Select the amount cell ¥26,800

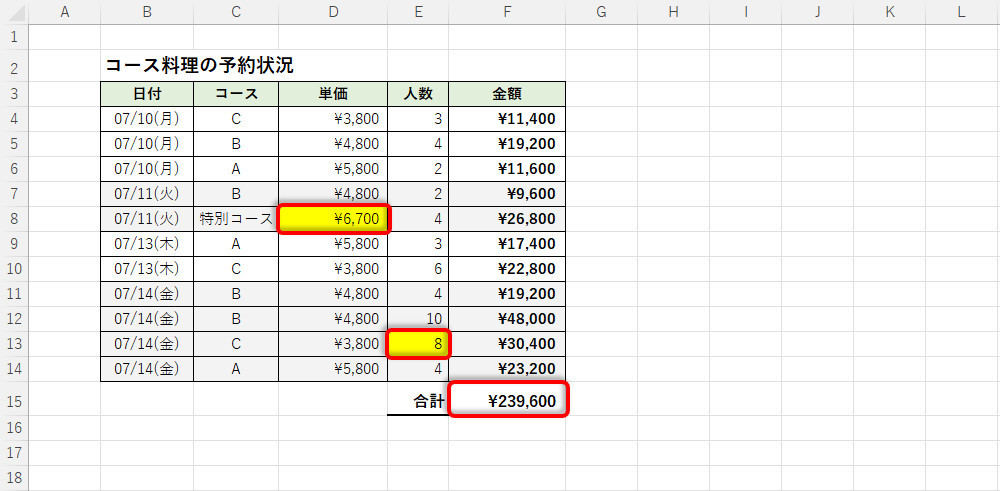pos(507,219)
